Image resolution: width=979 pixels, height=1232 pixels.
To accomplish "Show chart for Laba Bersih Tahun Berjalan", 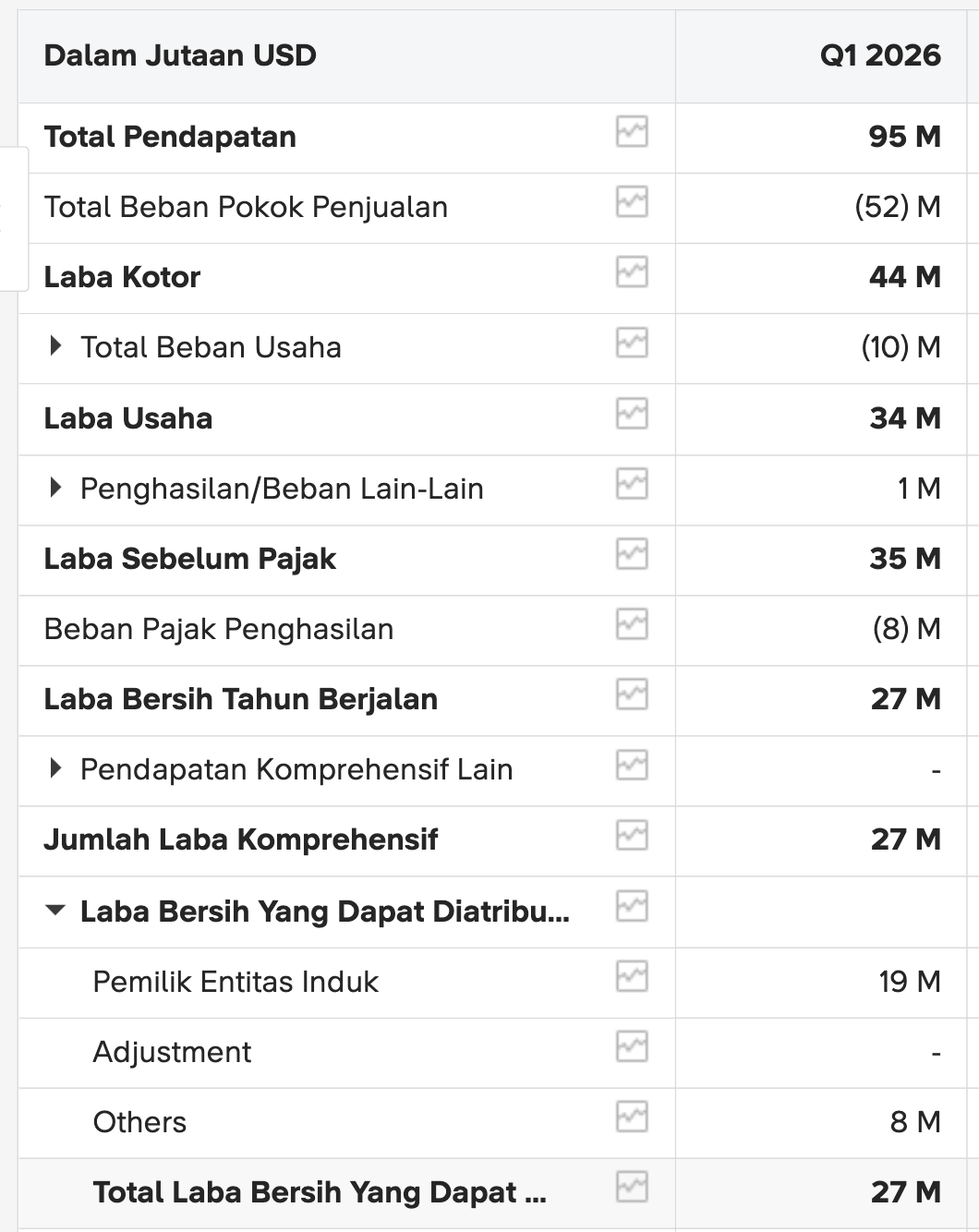I will point(632,694).
